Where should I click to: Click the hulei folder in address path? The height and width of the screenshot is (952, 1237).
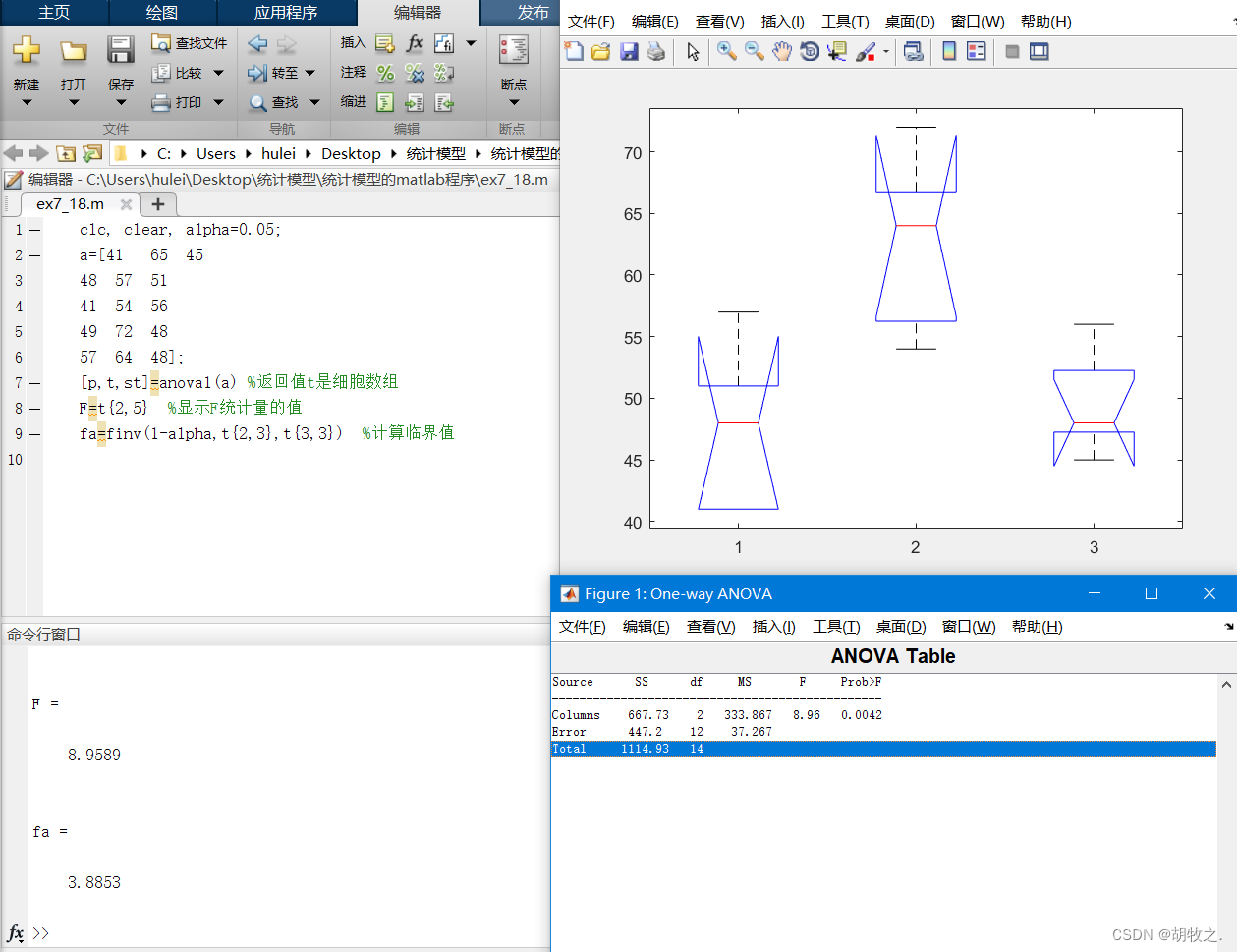[x=278, y=154]
